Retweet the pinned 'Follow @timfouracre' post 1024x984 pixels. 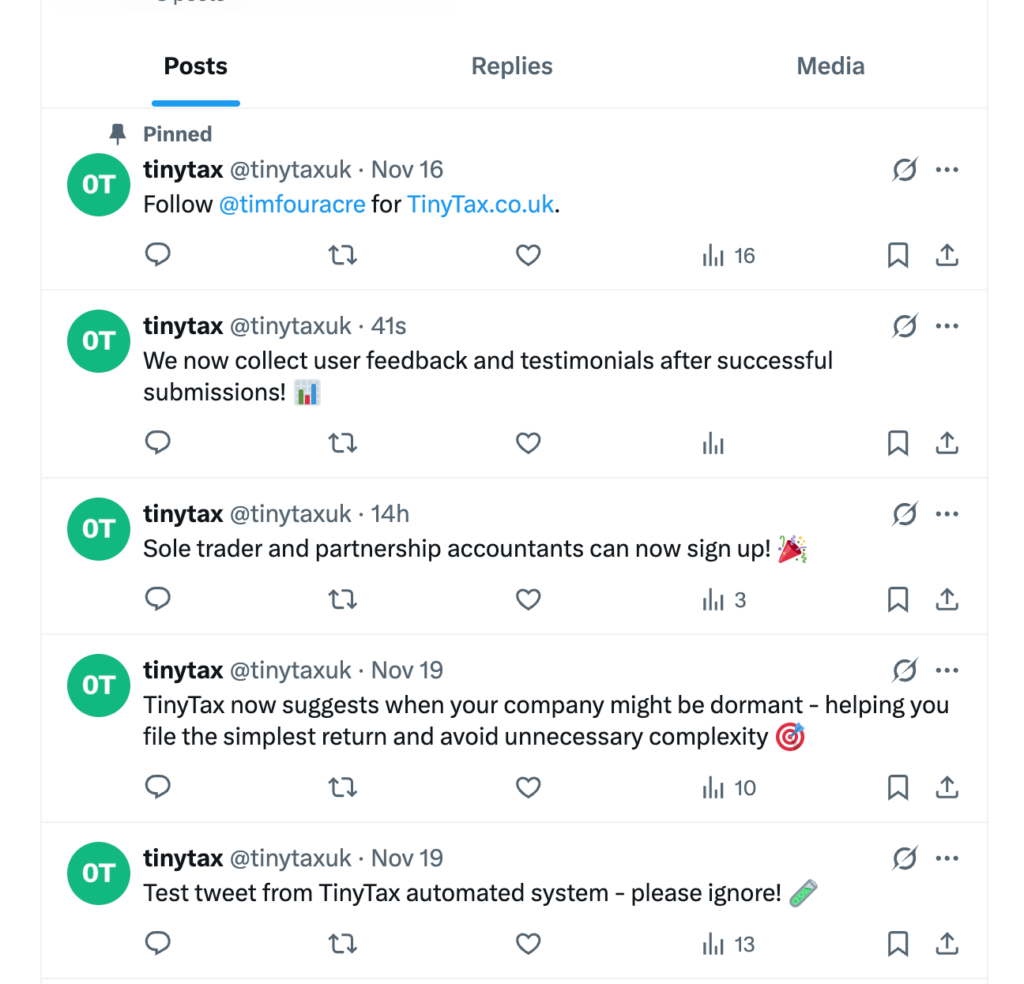(x=343, y=255)
